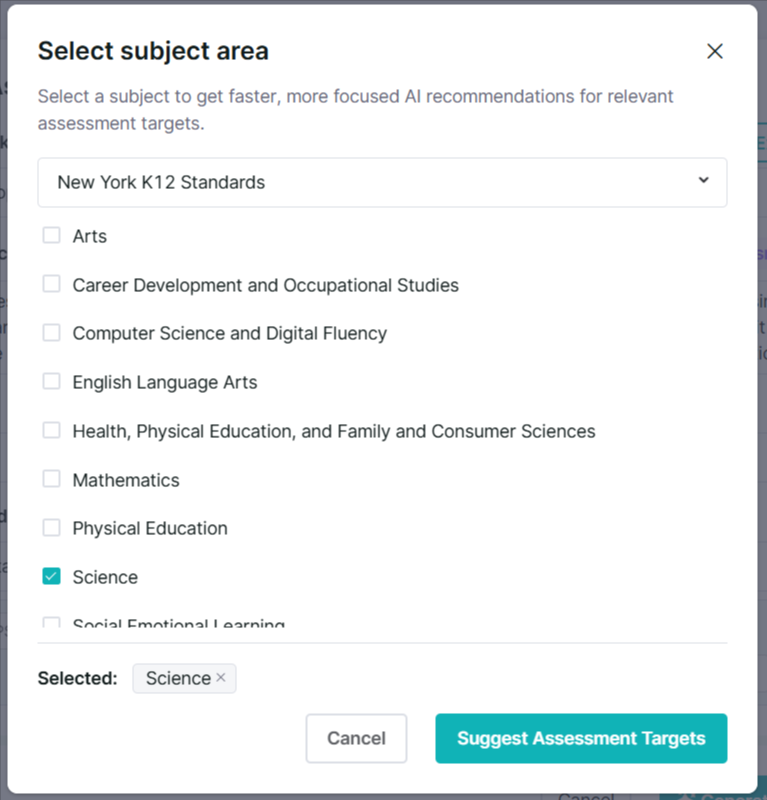This screenshot has width=767, height=800.
Task: Check the Social Emotional Learning box
Action: (52, 622)
